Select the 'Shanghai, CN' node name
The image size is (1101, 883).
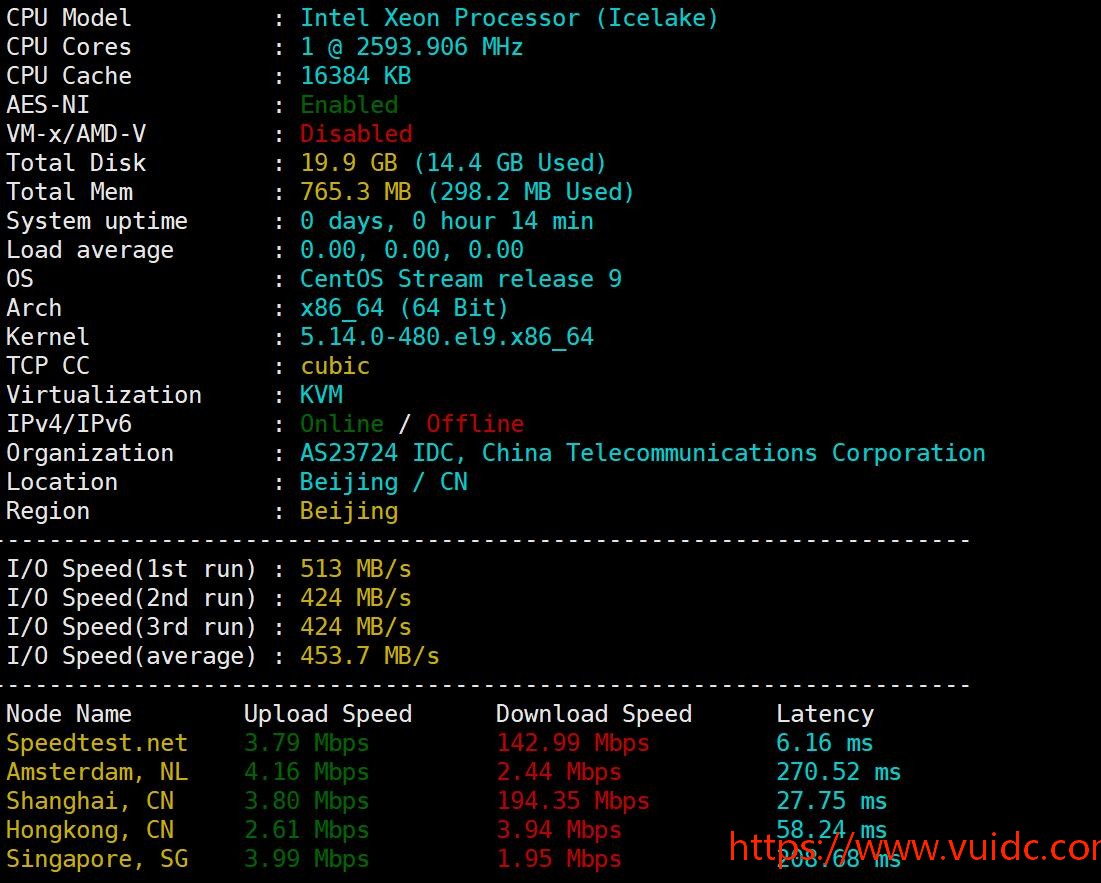click(90, 801)
